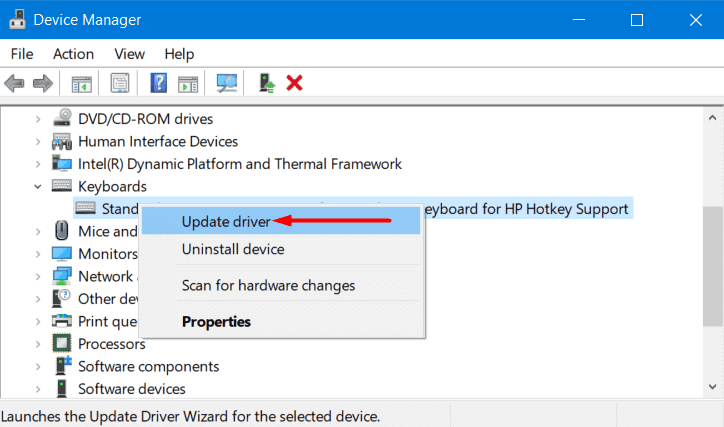Viewport: 724px width, 427px height.
Task: Toggle the action pane toolbar icon
Action: (188, 84)
